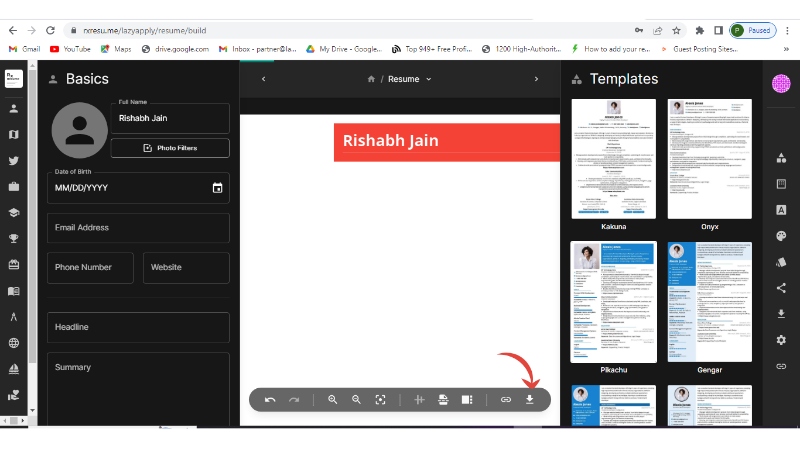Click the Email Address field
Viewport: 800px width, 449px height.
[x=138, y=228]
